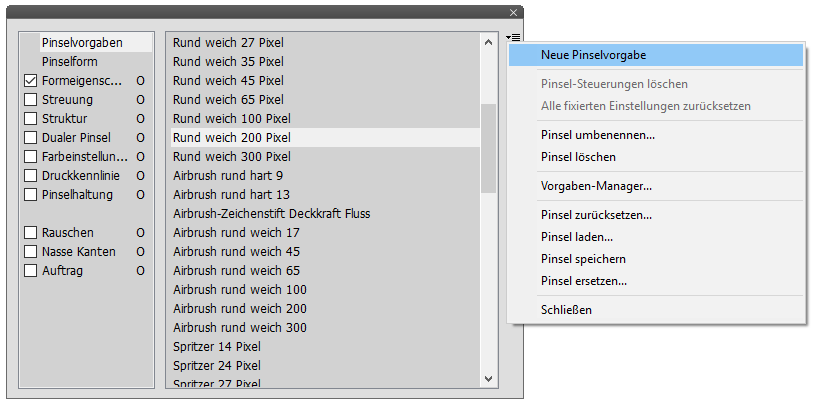Select Pinsel laden from the menu
The width and height of the screenshot is (814, 404).
(576, 237)
